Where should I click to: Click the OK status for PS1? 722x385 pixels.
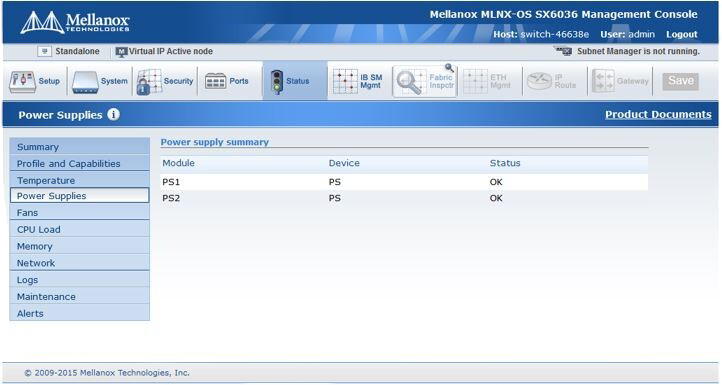click(x=496, y=182)
